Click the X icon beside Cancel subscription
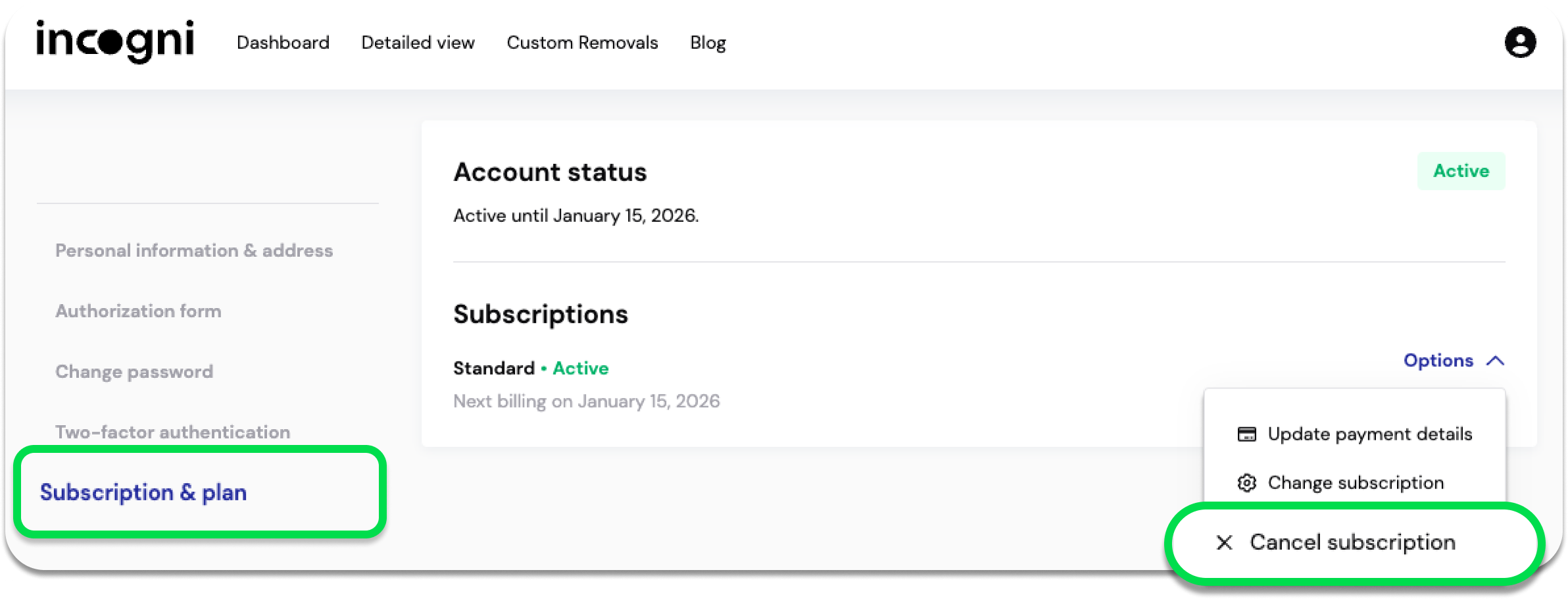This screenshot has width=1568, height=599. (1224, 542)
